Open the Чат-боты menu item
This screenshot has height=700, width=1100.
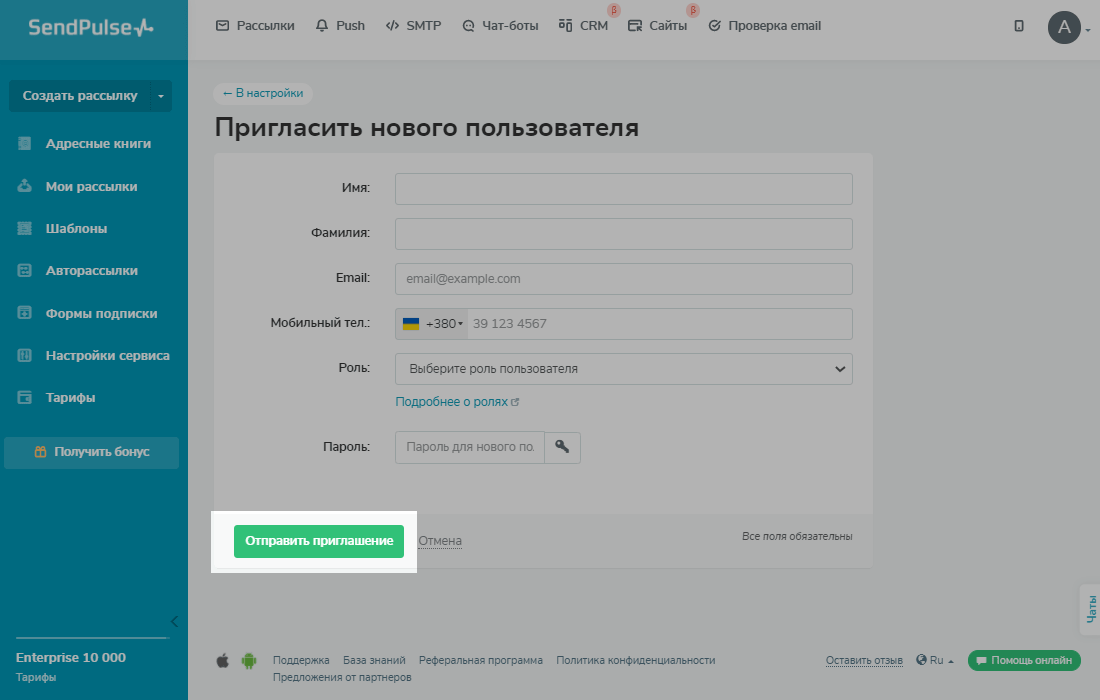[x=500, y=26]
